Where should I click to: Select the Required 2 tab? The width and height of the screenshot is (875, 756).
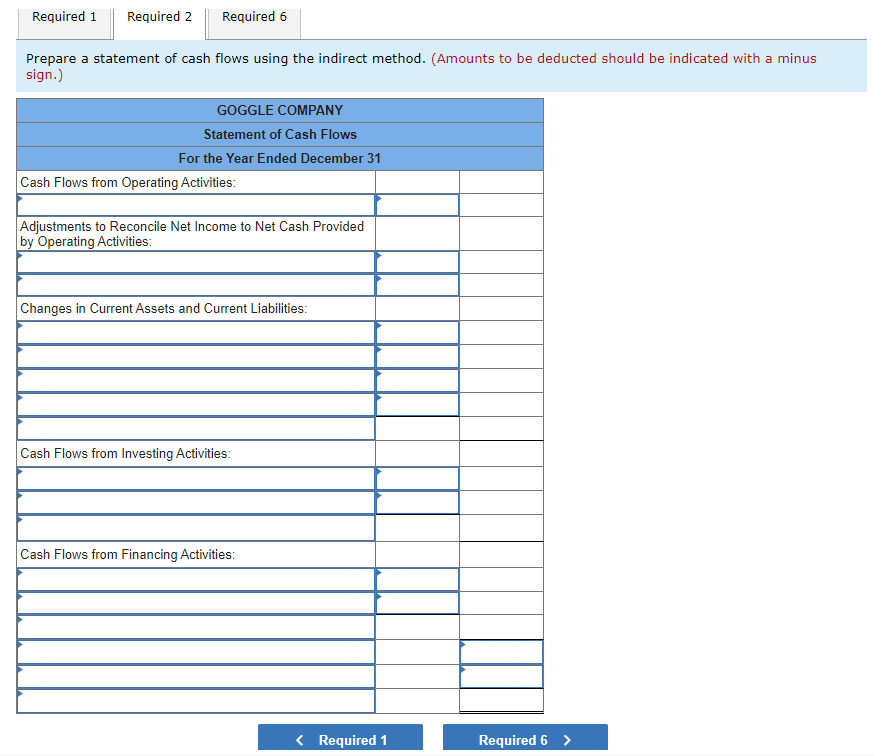pos(159,16)
